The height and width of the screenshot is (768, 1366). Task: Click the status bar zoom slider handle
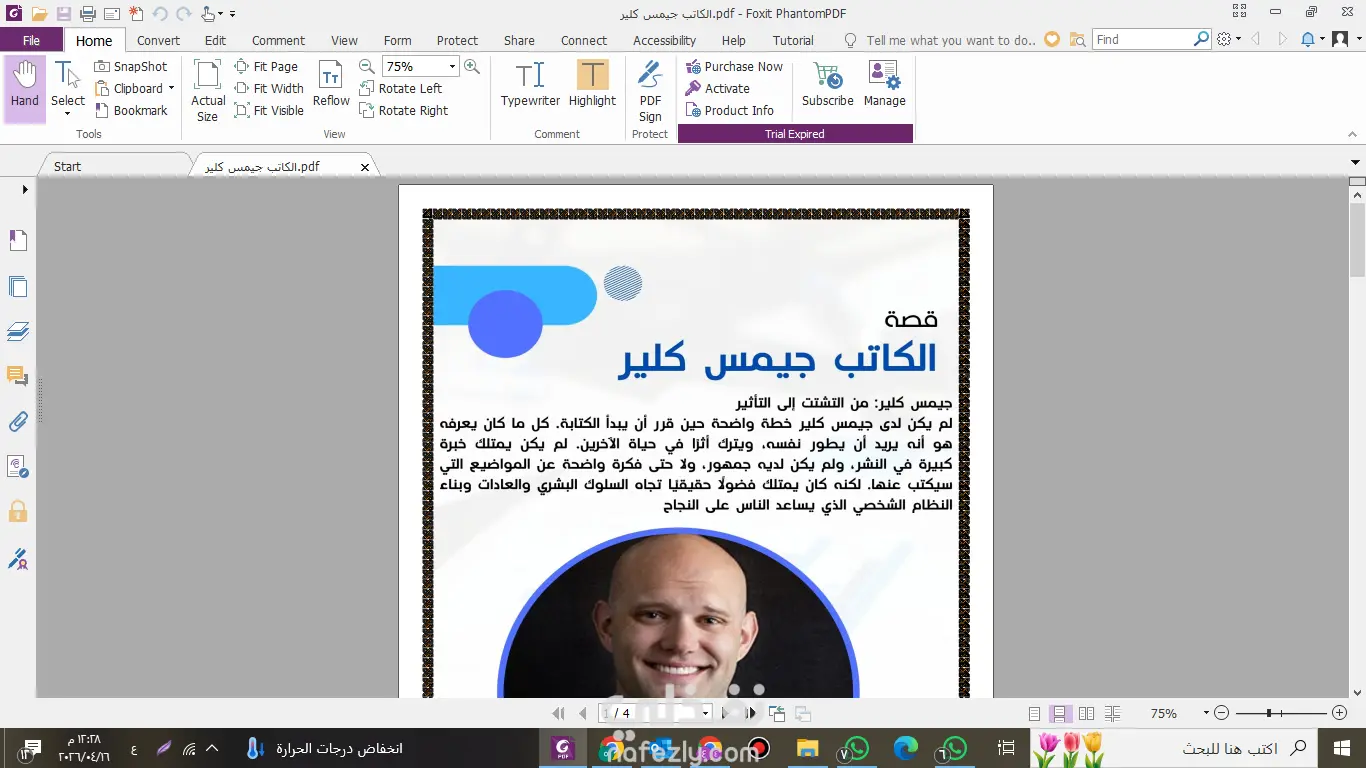point(1269,713)
